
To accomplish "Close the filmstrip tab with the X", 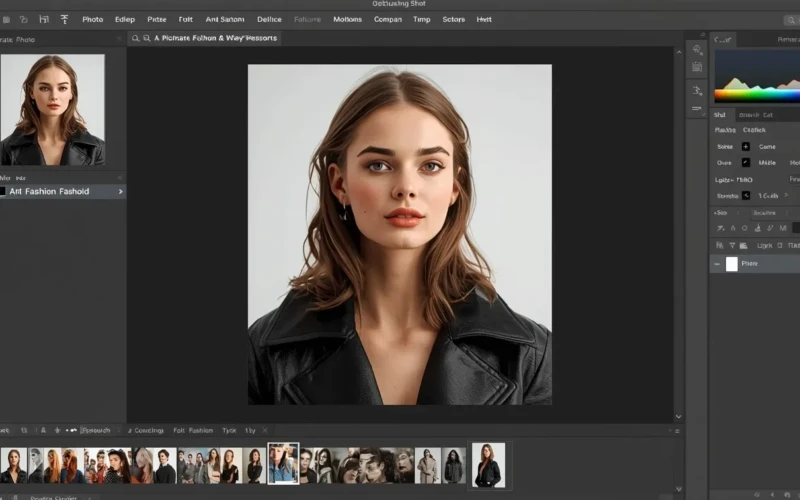I will 265,431.
